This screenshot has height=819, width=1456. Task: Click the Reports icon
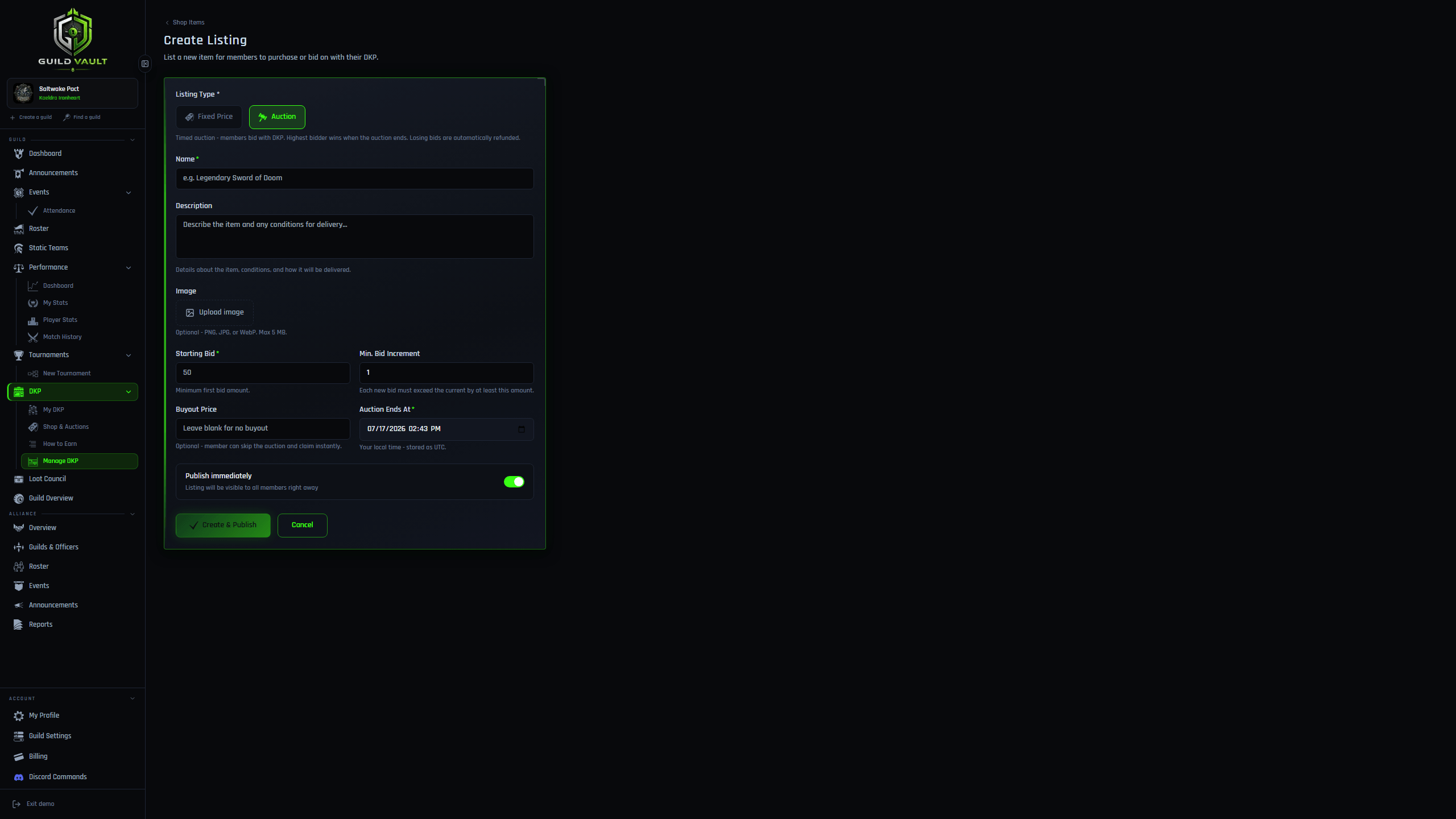pyautogui.click(x=19, y=624)
